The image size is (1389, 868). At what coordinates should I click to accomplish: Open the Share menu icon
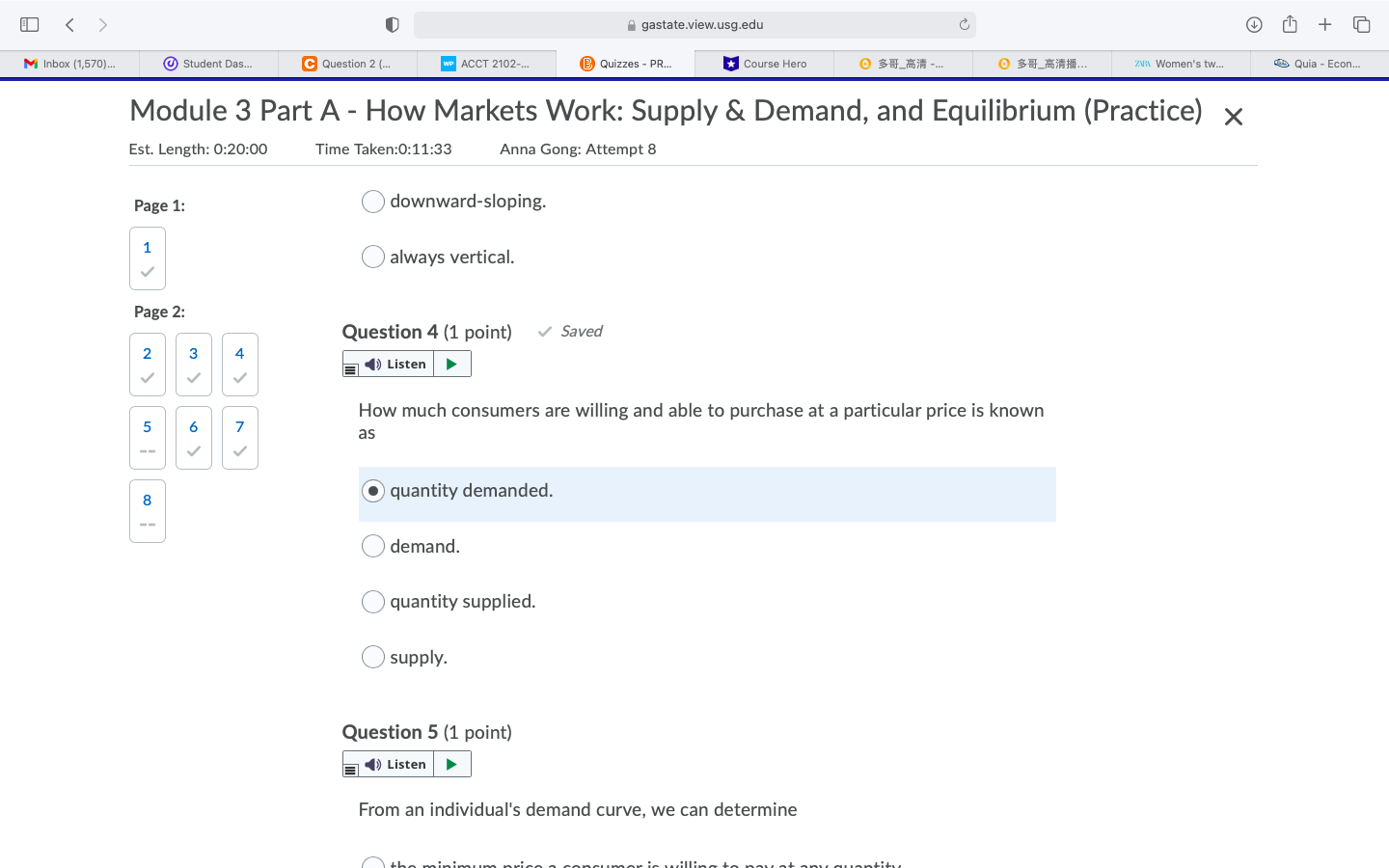(1290, 24)
